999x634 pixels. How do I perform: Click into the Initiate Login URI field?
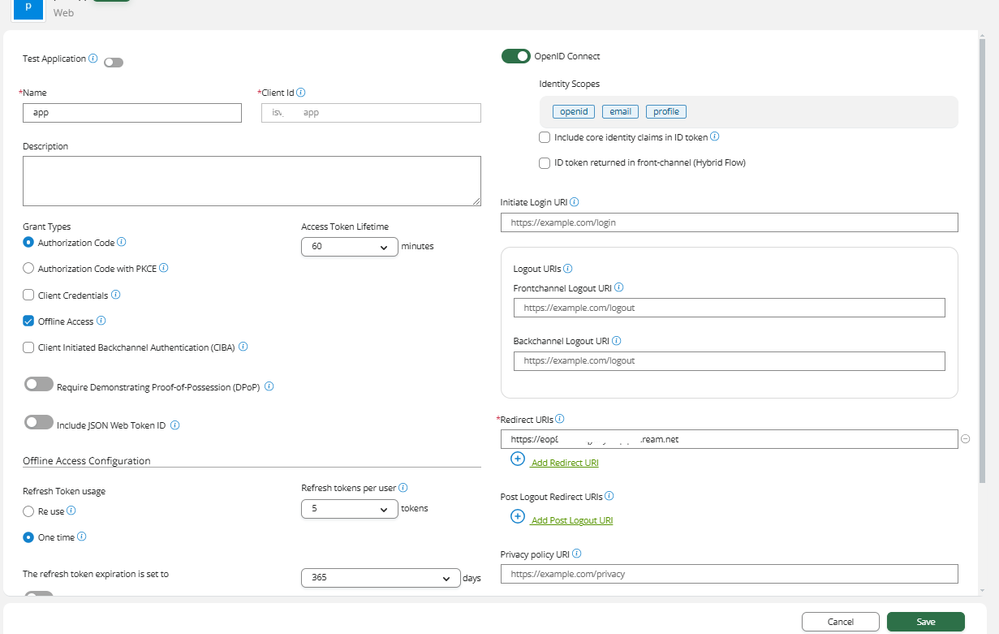point(729,222)
